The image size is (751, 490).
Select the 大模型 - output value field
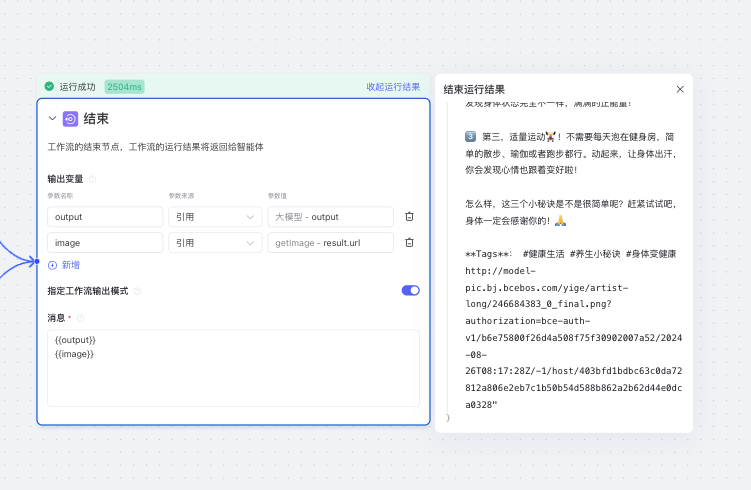coord(331,217)
